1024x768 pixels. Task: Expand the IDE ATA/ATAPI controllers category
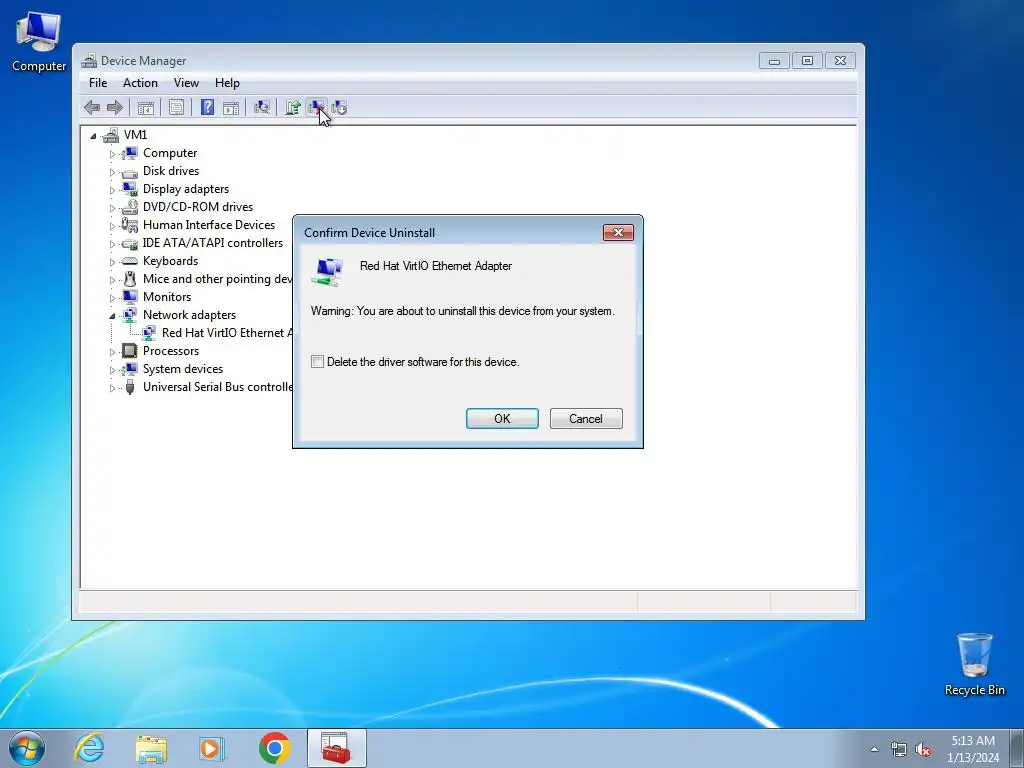pyautogui.click(x=112, y=244)
